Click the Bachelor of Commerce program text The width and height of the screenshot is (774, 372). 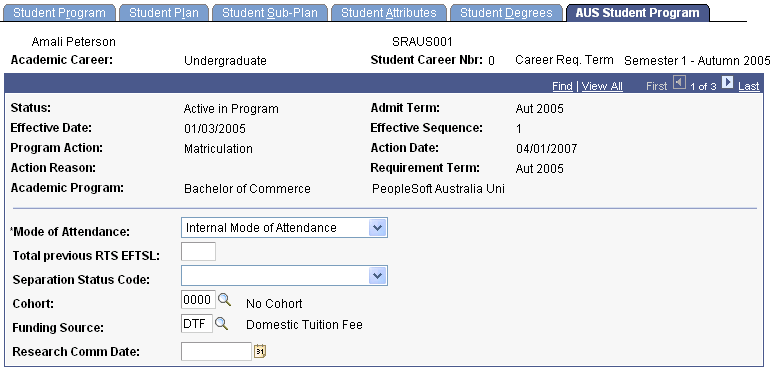[247, 189]
